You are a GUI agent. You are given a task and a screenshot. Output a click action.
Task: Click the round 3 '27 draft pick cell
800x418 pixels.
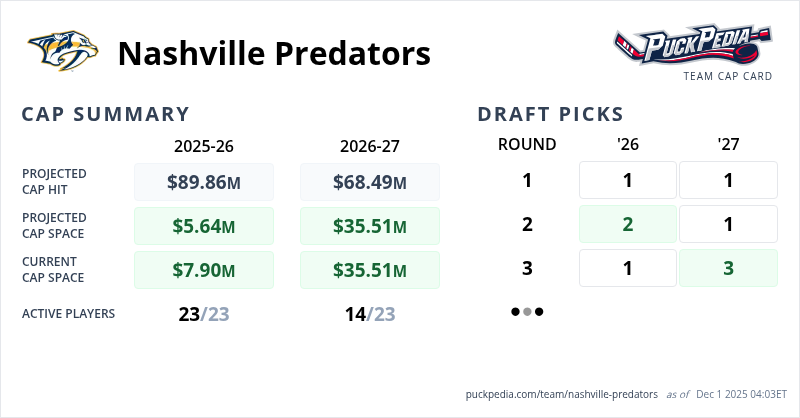[x=728, y=268]
